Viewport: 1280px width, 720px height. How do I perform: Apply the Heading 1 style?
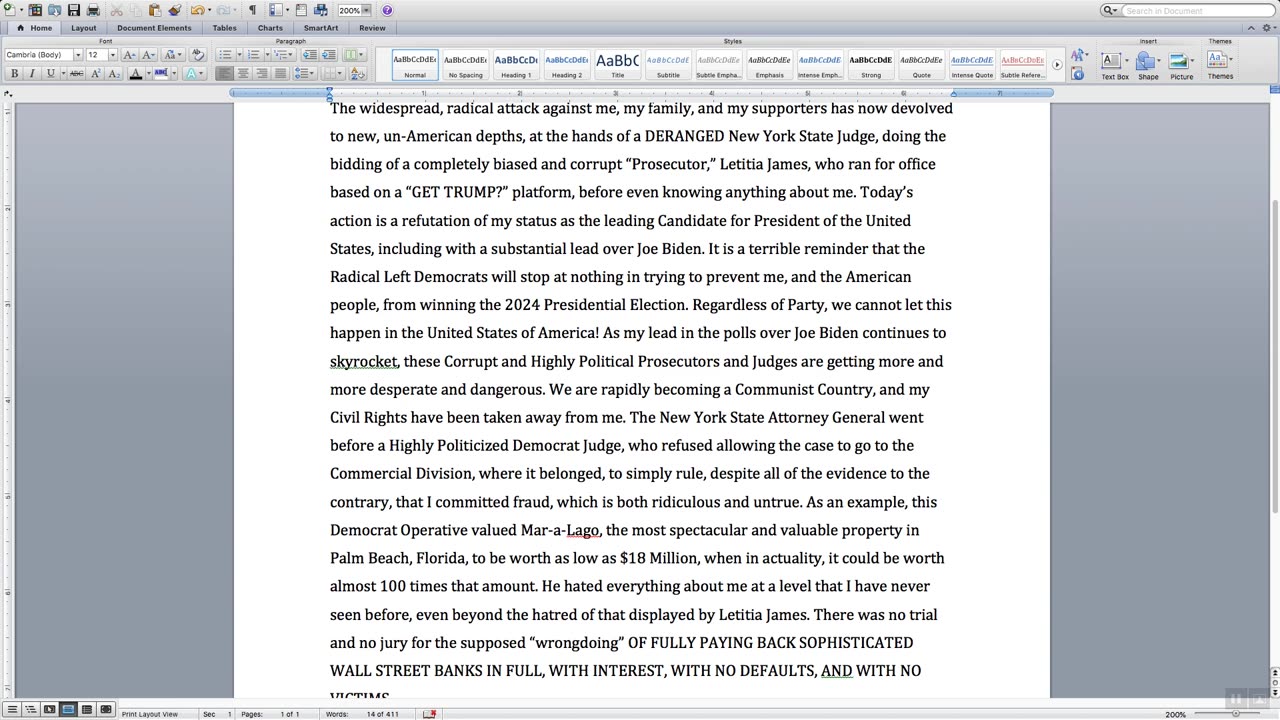tap(516, 65)
